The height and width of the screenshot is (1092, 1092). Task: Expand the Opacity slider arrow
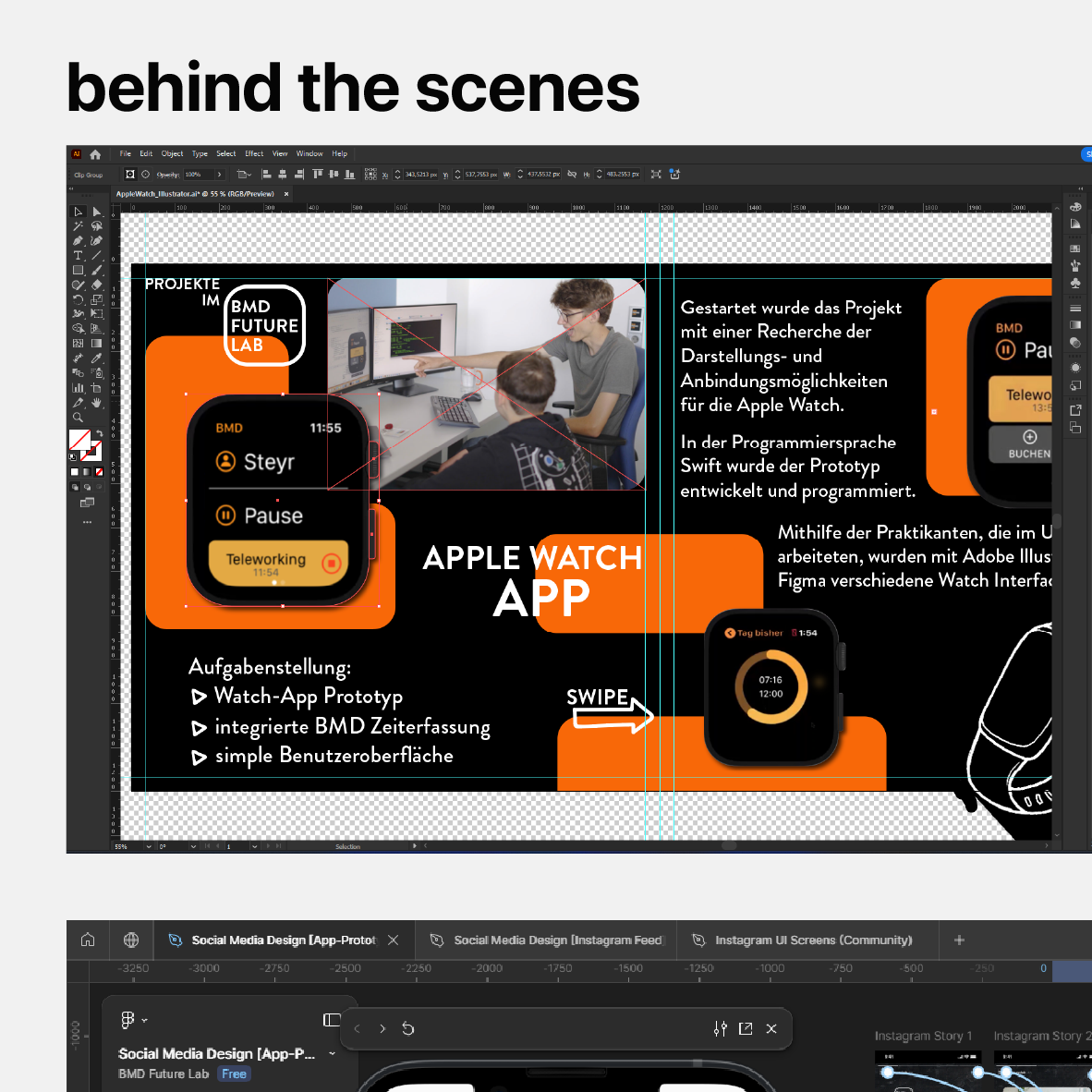219,174
